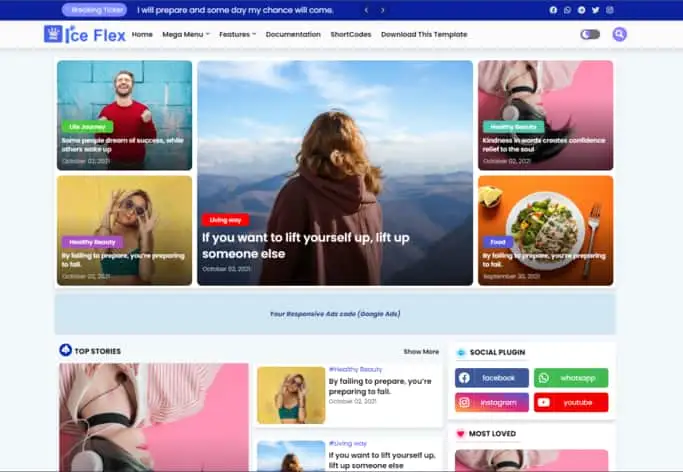The height and width of the screenshot is (472, 683).
Task: Go to the Home menu item
Action: pos(142,34)
